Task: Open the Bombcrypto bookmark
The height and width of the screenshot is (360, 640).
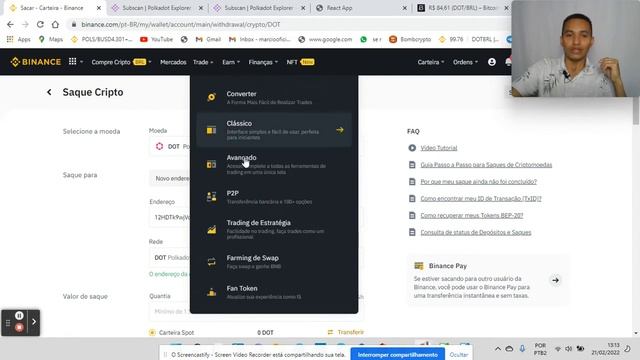Action: point(410,39)
